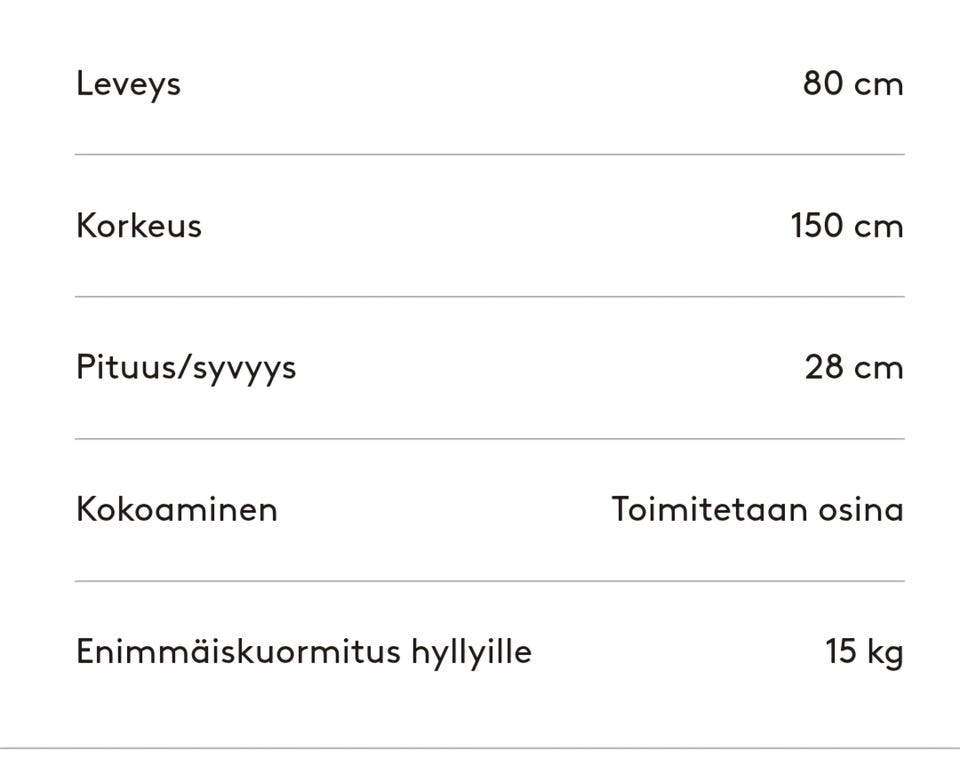Select the 80 cm width value
Screen dimensions: 960x775
point(852,83)
